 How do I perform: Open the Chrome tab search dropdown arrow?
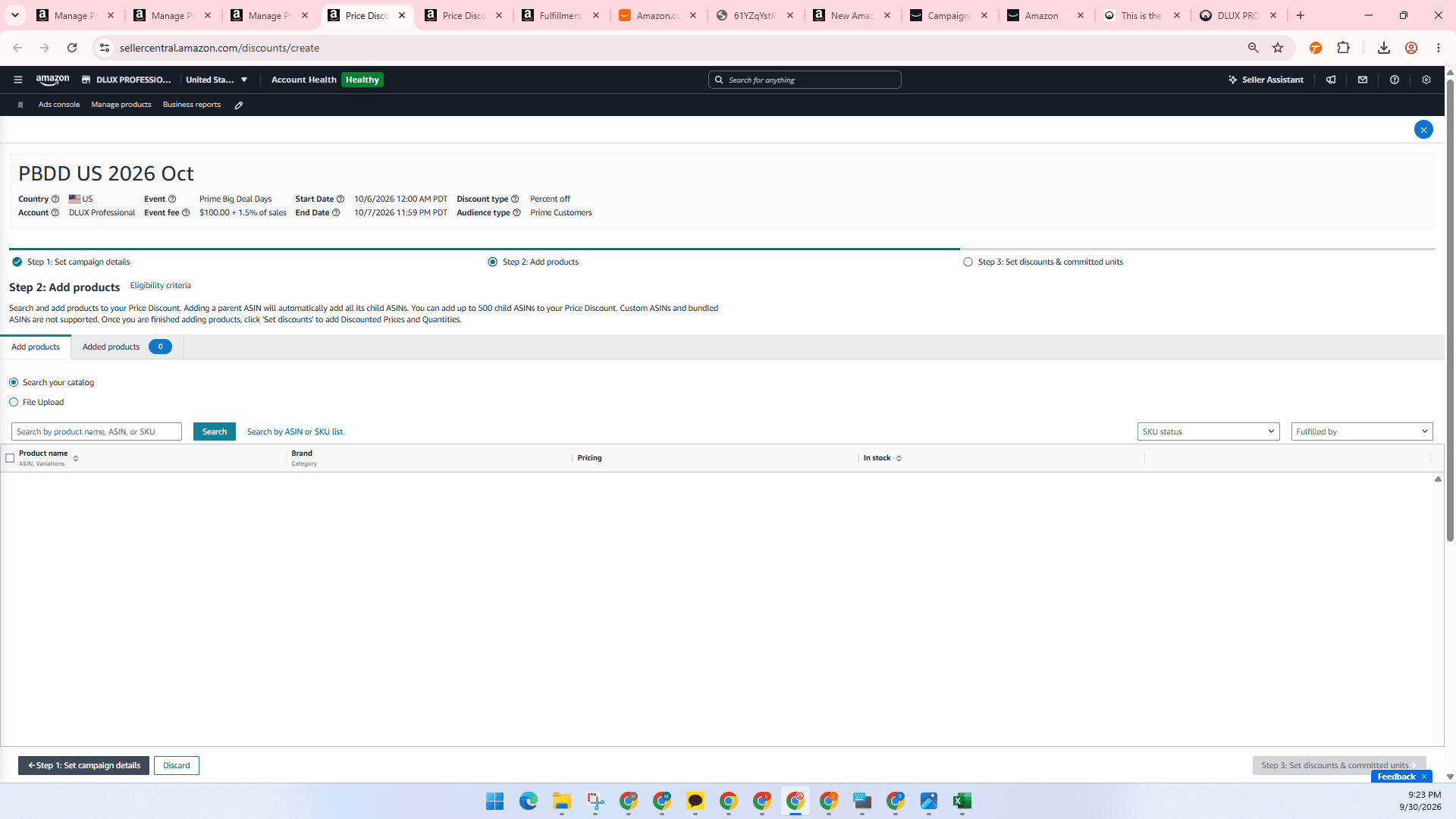click(15, 15)
